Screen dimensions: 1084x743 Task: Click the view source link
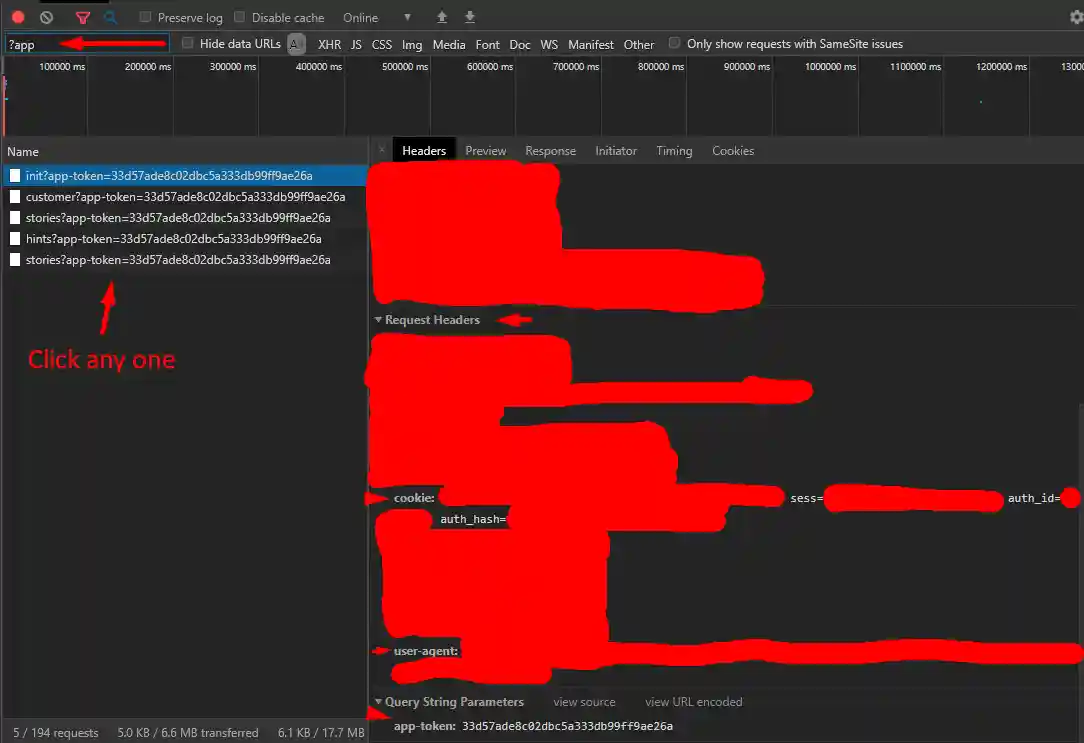[x=584, y=702]
